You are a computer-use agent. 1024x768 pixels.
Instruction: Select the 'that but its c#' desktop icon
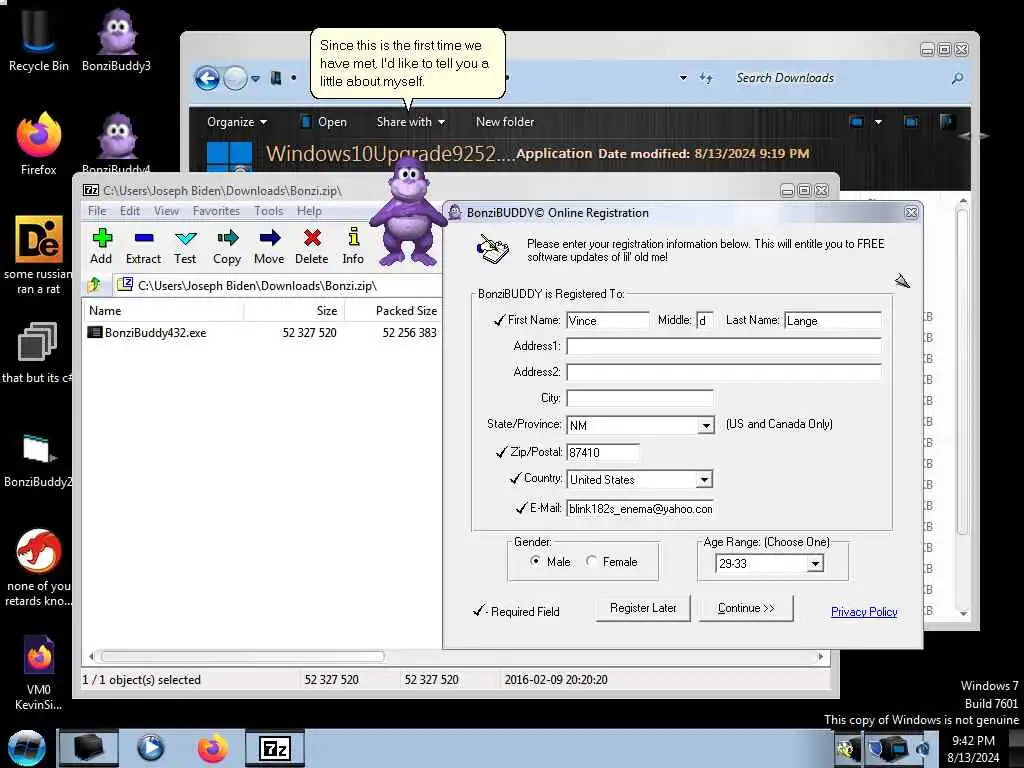[x=37, y=353]
